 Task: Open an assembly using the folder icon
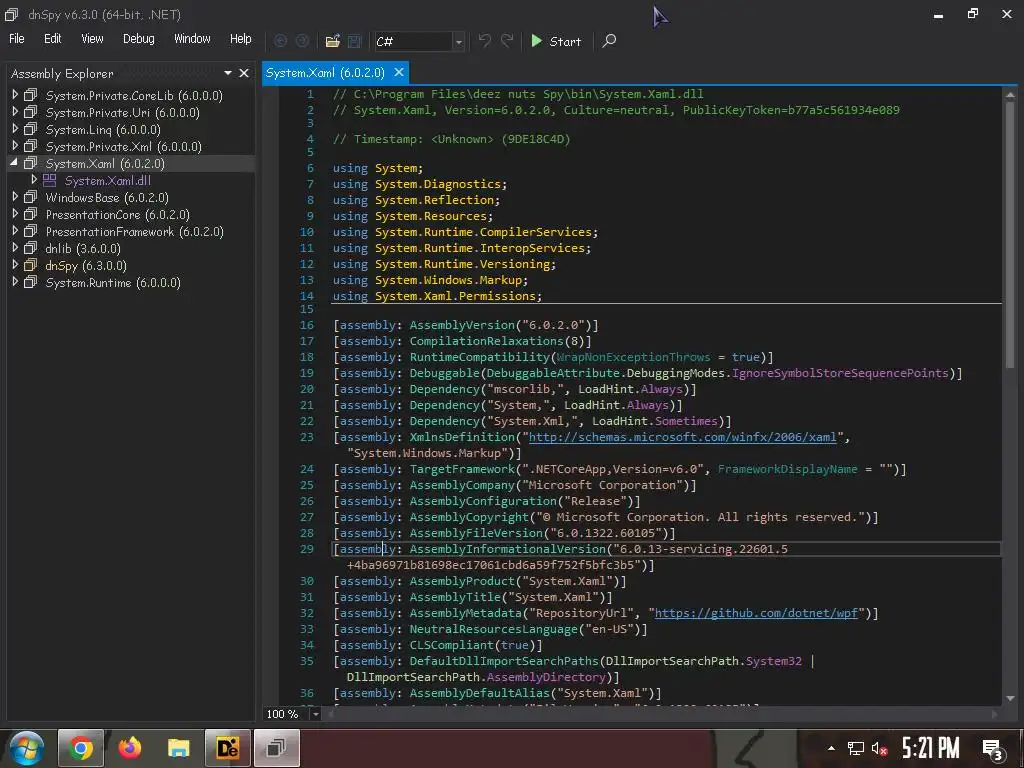coord(332,41)
